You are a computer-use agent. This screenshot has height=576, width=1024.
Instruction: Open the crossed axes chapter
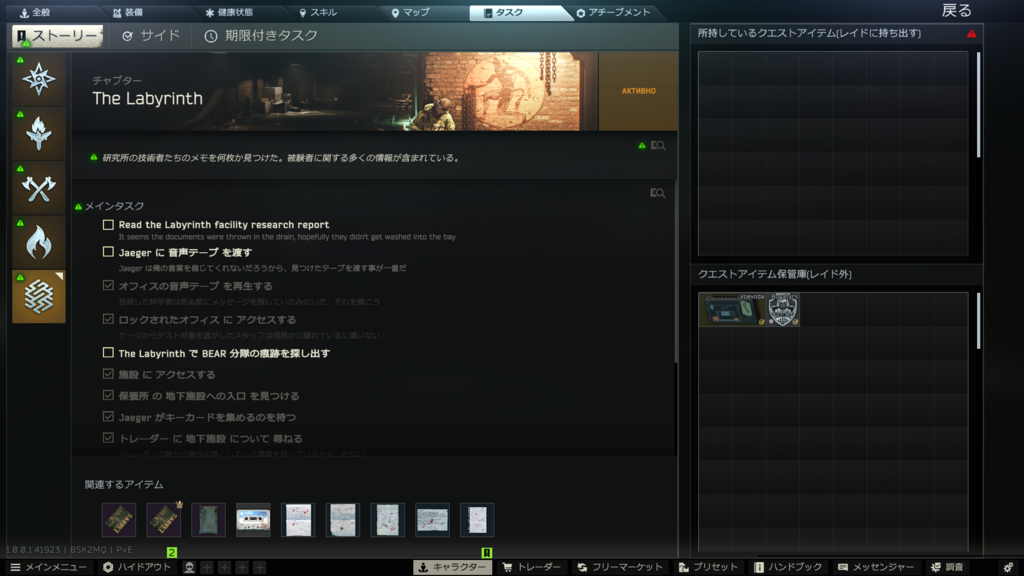(x=39, y=188)
